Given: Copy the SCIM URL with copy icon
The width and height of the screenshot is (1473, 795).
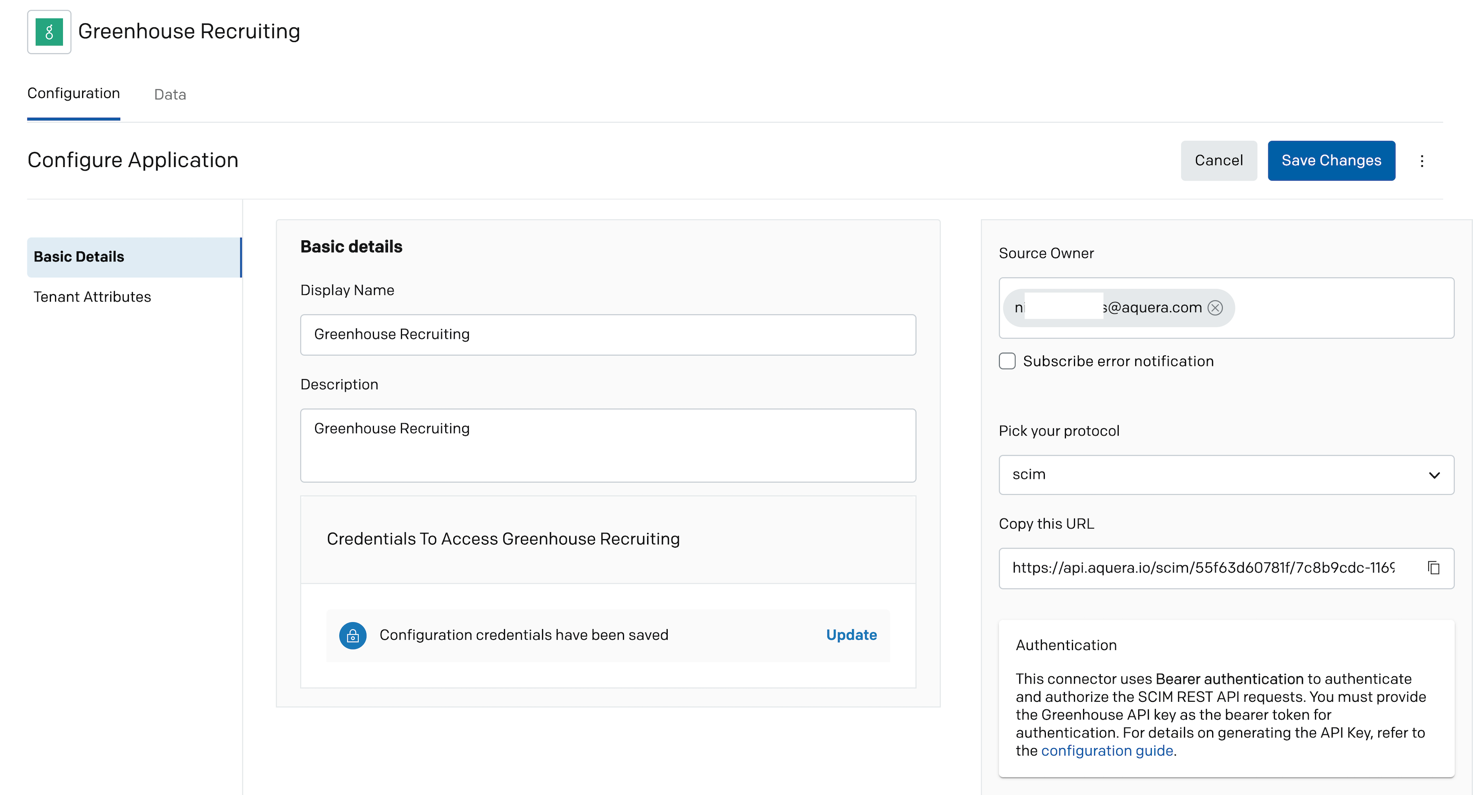Looking at the screenshot, I should click(x=1433, y=568).
